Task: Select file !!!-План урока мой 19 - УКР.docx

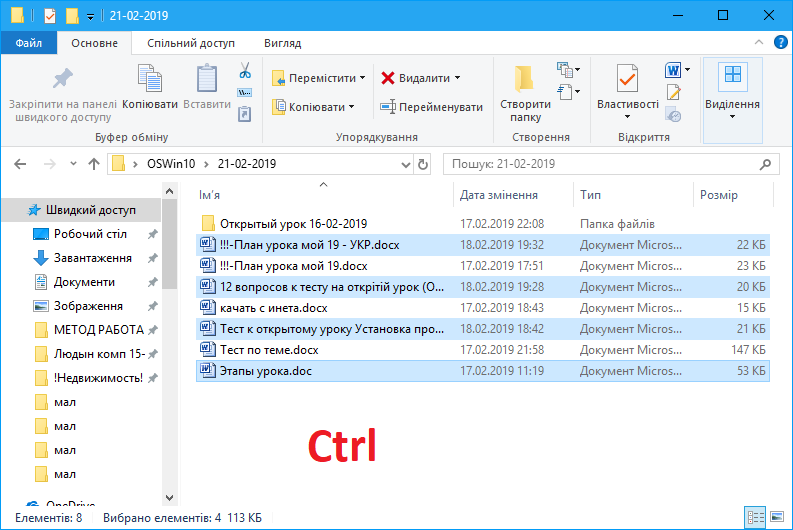Action: pos(483,245)
